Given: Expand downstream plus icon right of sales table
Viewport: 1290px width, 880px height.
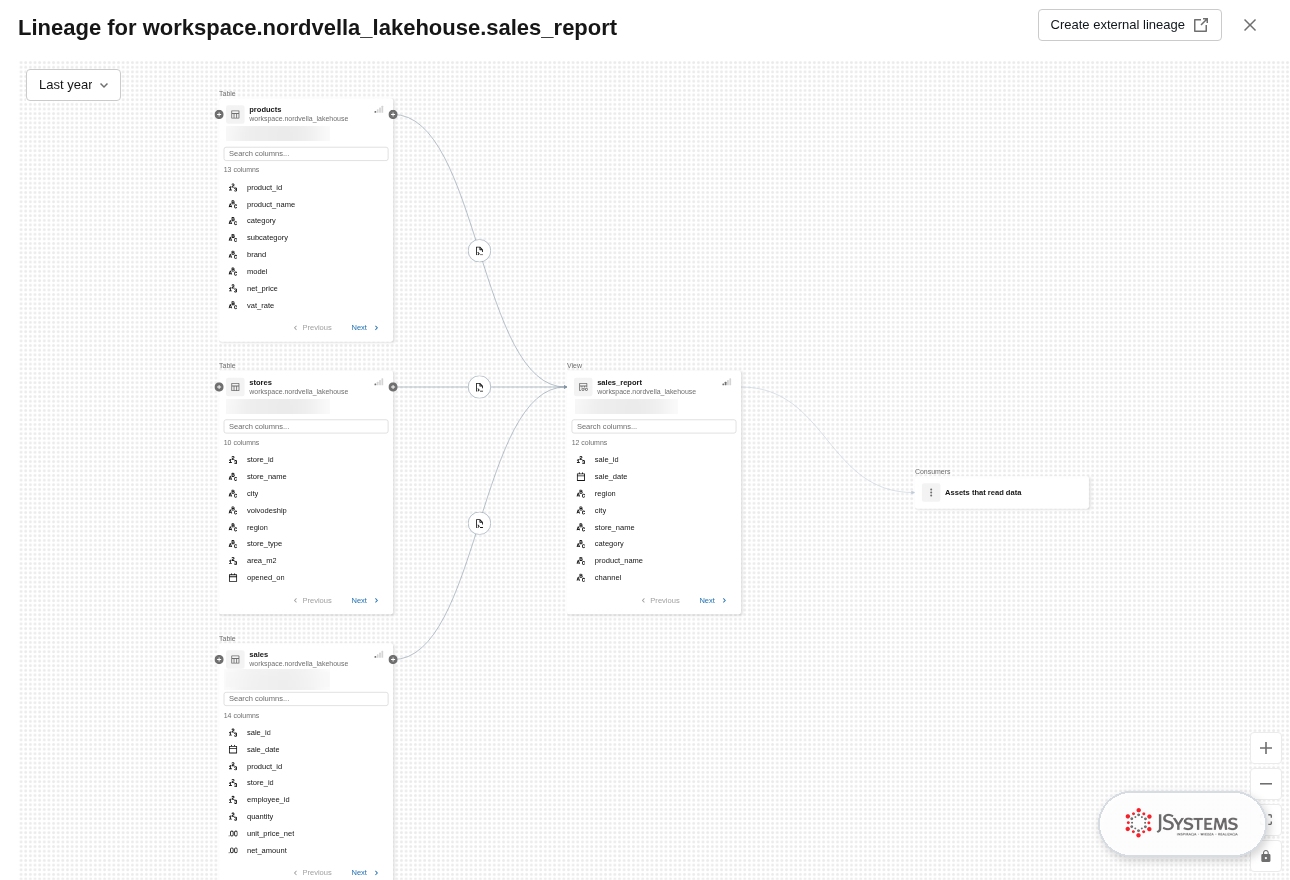Looking at the screenshot, I should tap(393, 659).
